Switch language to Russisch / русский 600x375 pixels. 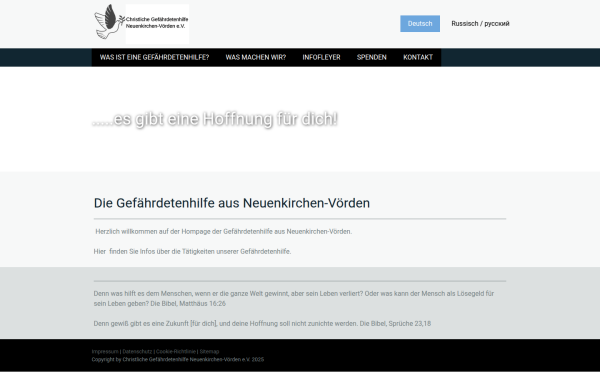[480, 24]
